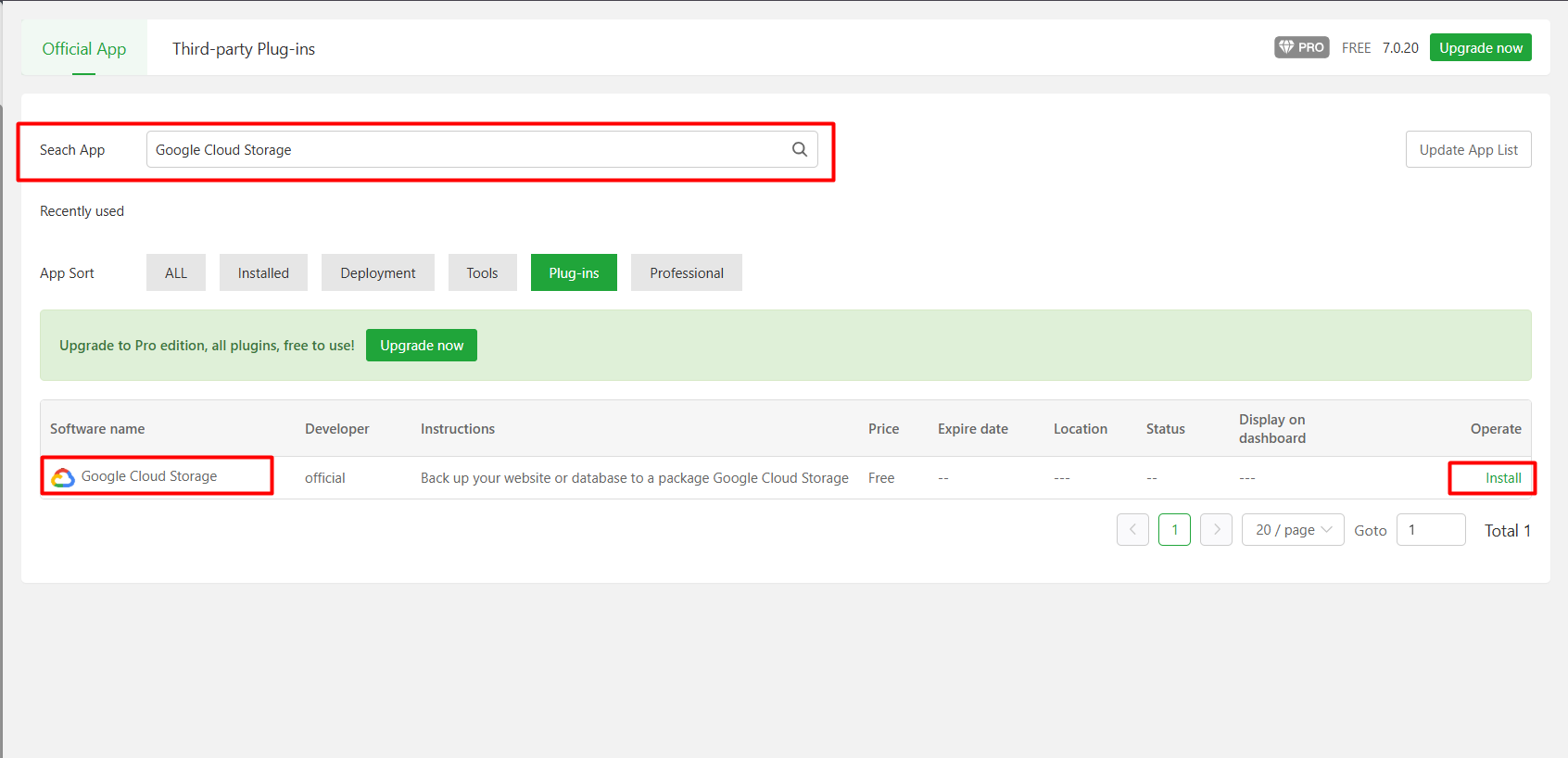
Task: Click the 'official' developer cell
Action: coord(325,478)
